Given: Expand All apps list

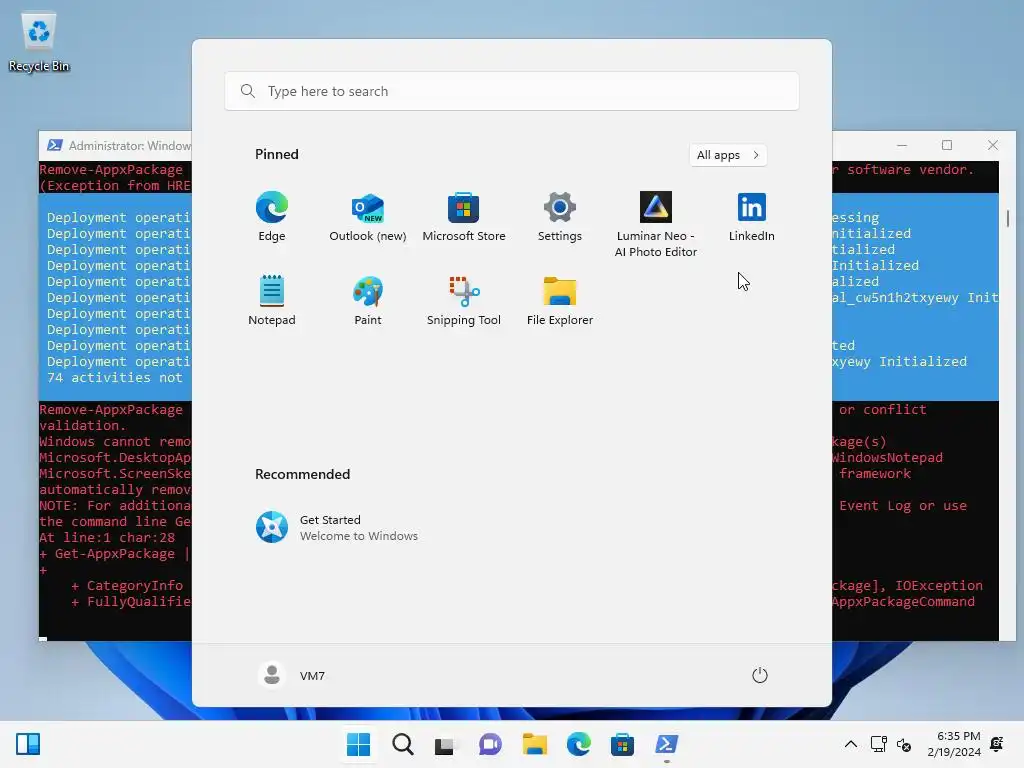Looking at the screenshot, I should click(x=728, y=155).
